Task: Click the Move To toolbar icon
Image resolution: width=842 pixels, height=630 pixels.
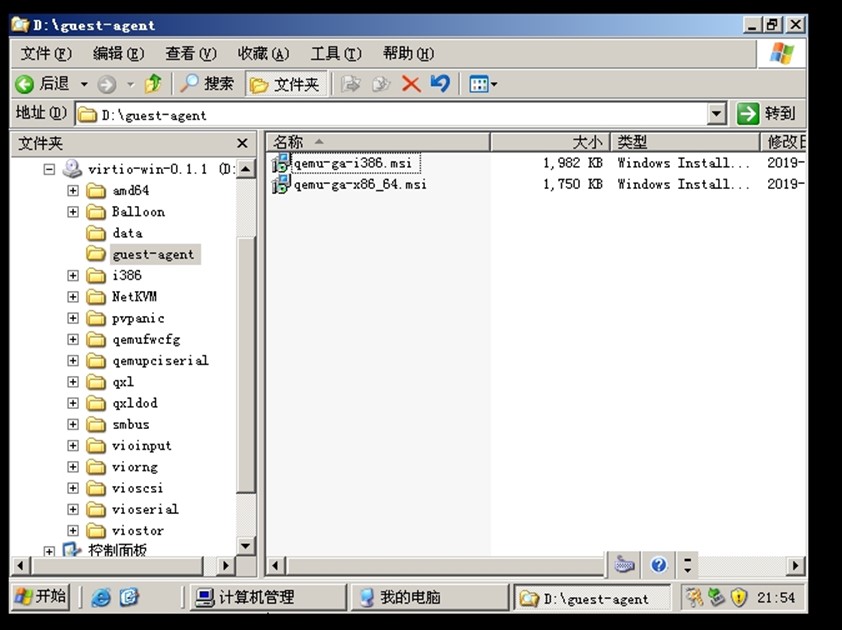Action: pos(351,84)
